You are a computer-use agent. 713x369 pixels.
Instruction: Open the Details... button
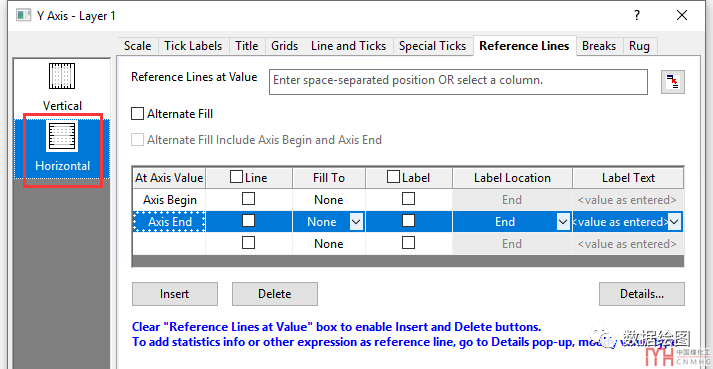tap(642, 294)
